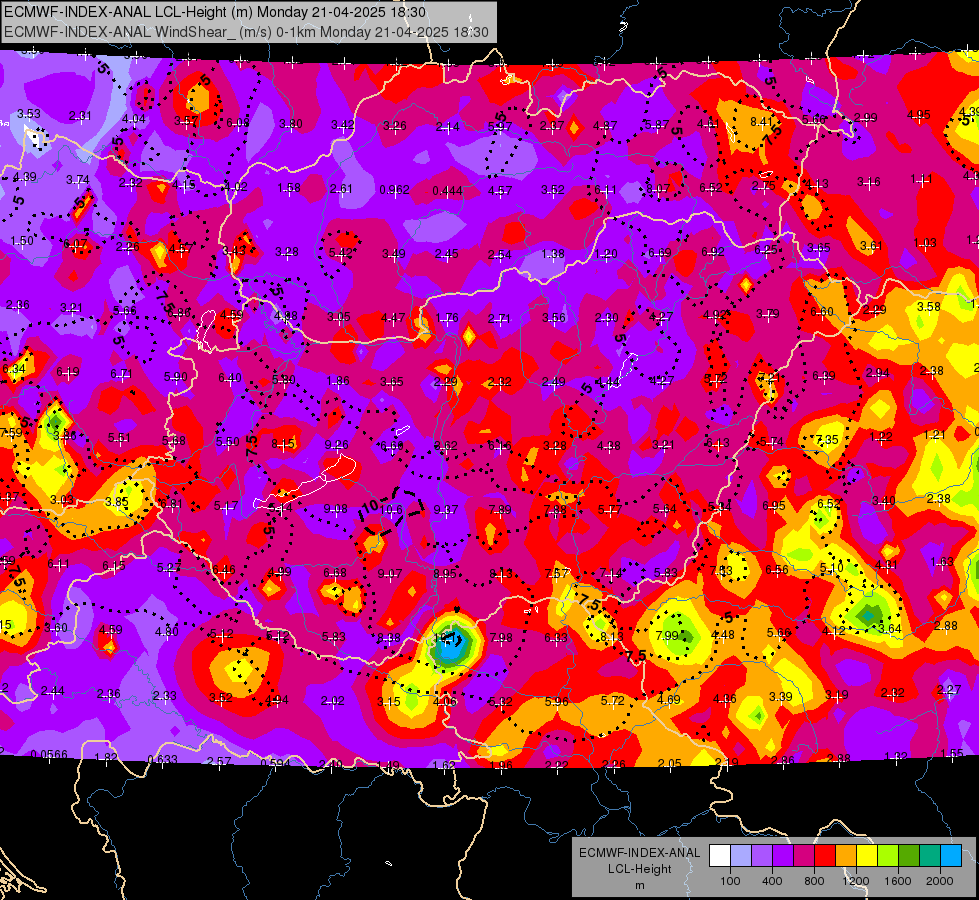Click the legend tick label '1600'
This screenshot has height=900, width=979.
pyautogui.click(x=898, y=881)
